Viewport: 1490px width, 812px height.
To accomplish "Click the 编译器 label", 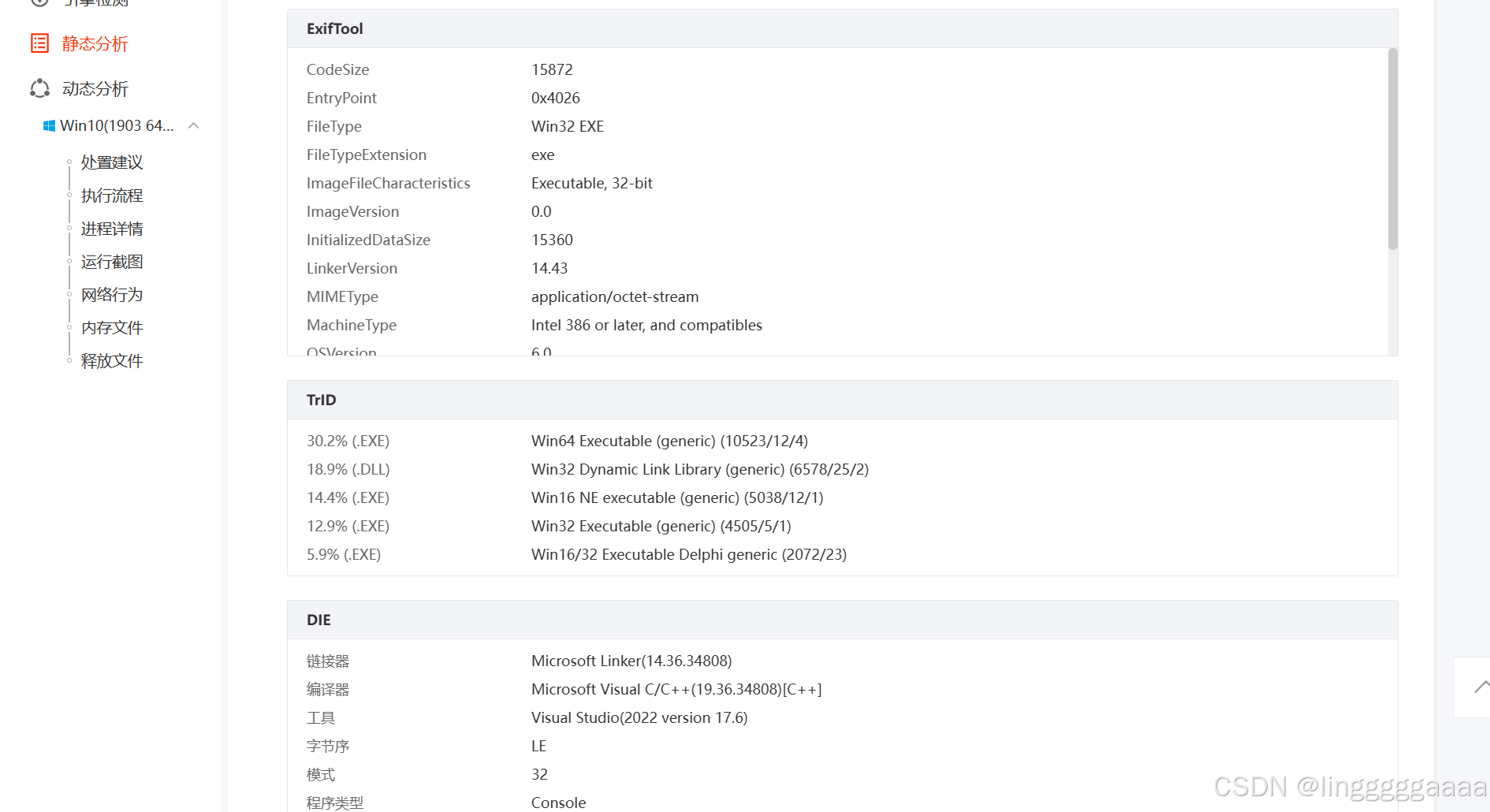I will (x=328, y=689).
